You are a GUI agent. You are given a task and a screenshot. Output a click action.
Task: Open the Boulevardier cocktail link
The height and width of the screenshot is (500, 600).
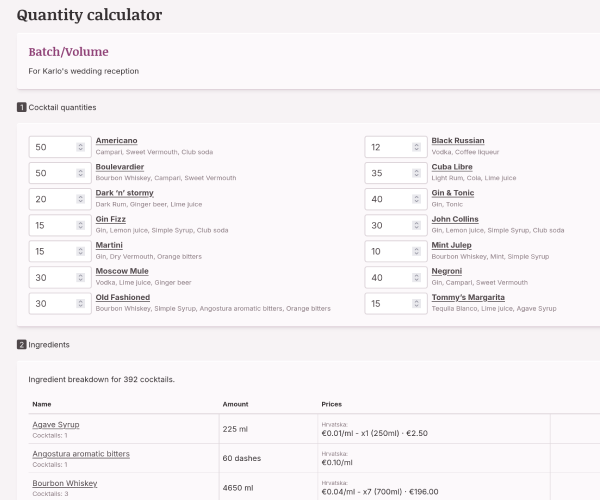[119, 167]
